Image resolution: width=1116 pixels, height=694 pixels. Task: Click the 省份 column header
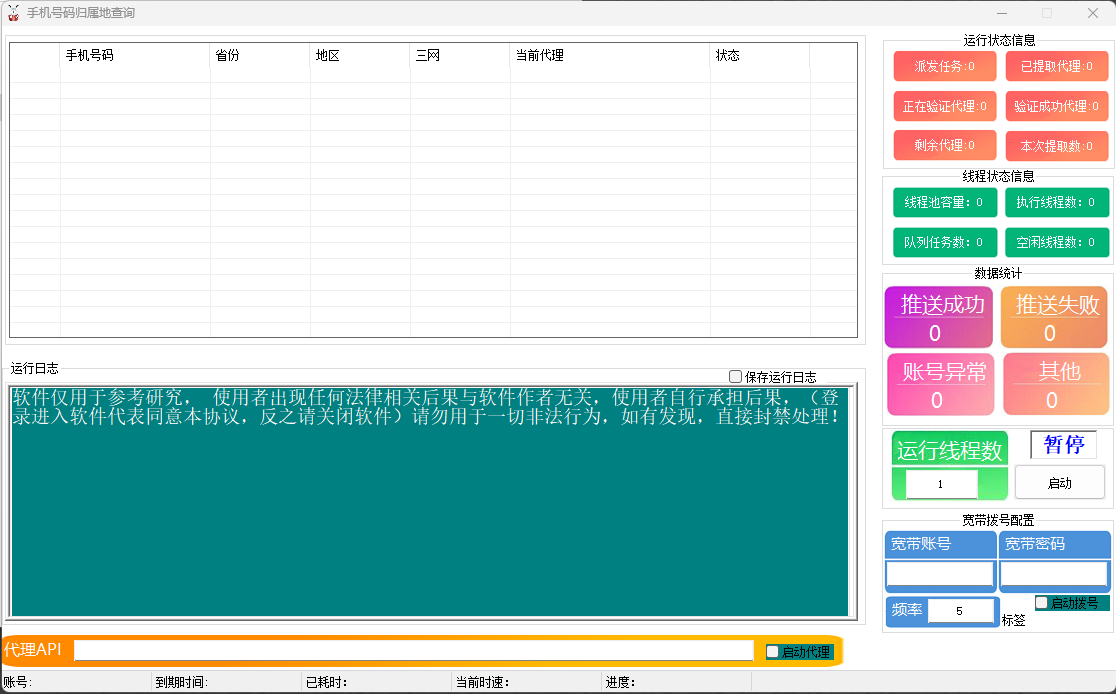point(260,56)
